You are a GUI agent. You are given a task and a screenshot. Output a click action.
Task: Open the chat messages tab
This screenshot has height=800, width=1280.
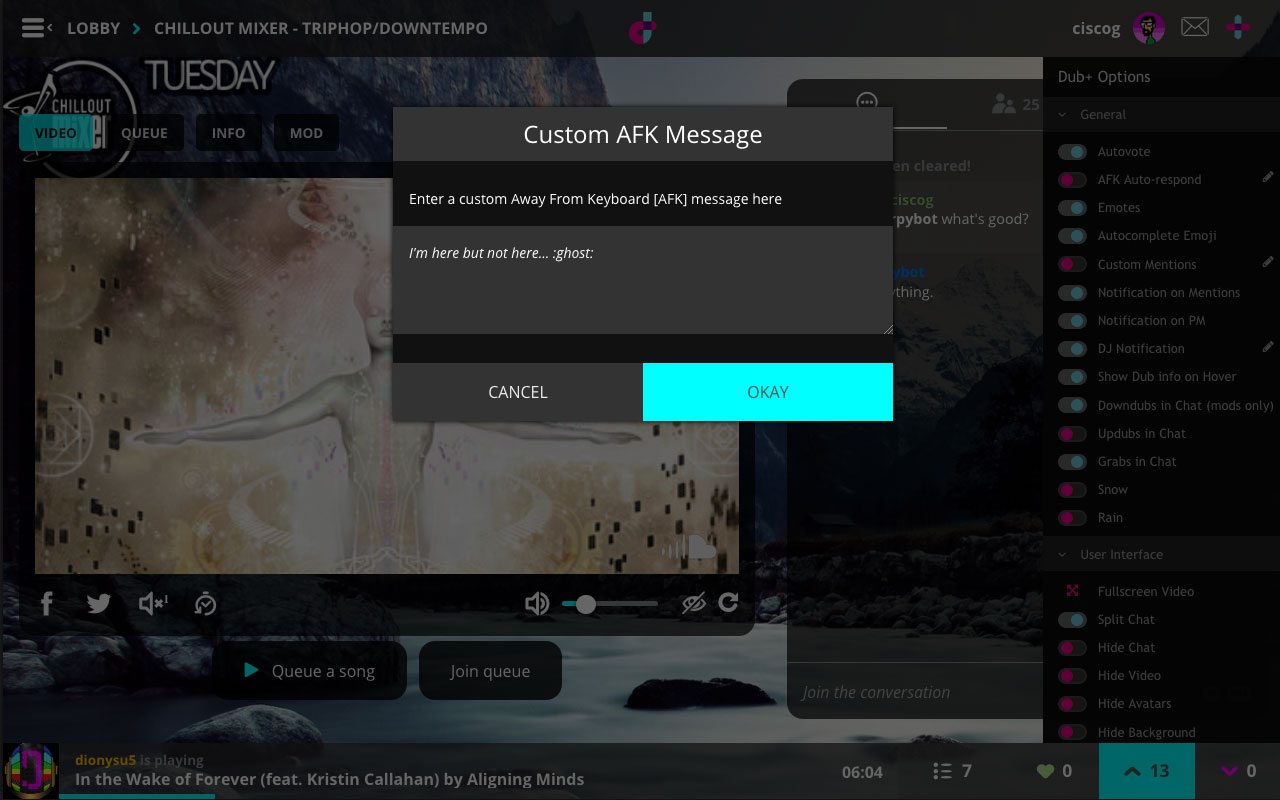(x=867, y=103)
